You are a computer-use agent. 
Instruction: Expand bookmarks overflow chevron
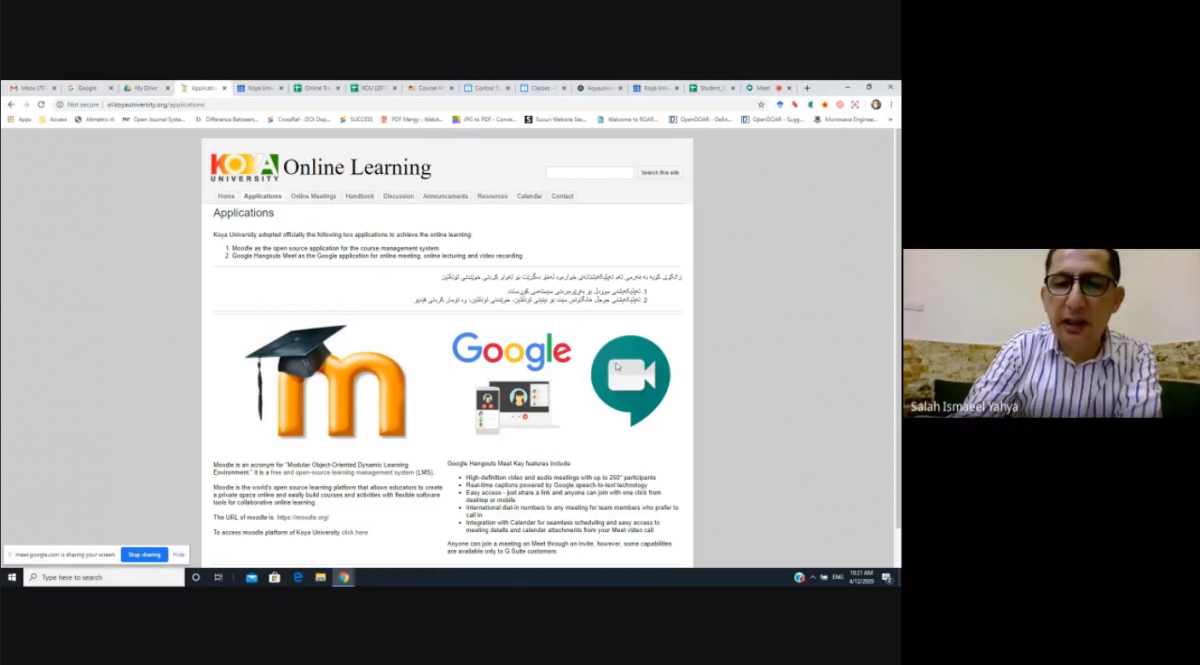pyautogui.click(x=890, y=119)
